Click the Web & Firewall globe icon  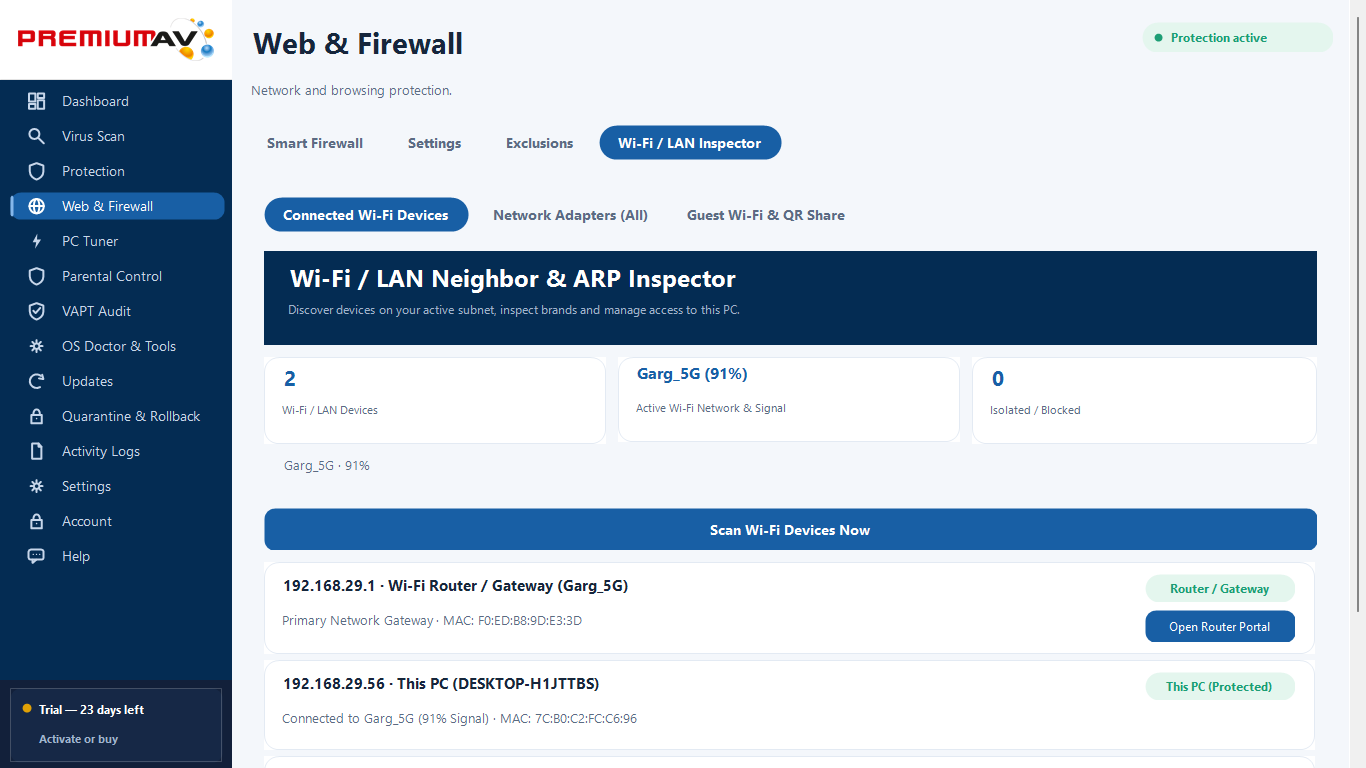37,206
